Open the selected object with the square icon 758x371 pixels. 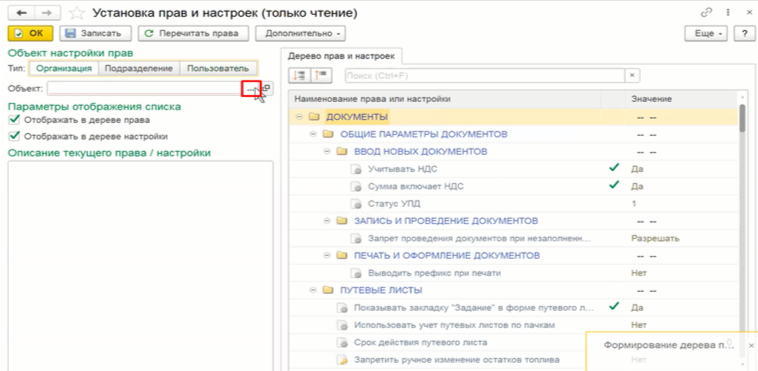click(266, 89)
